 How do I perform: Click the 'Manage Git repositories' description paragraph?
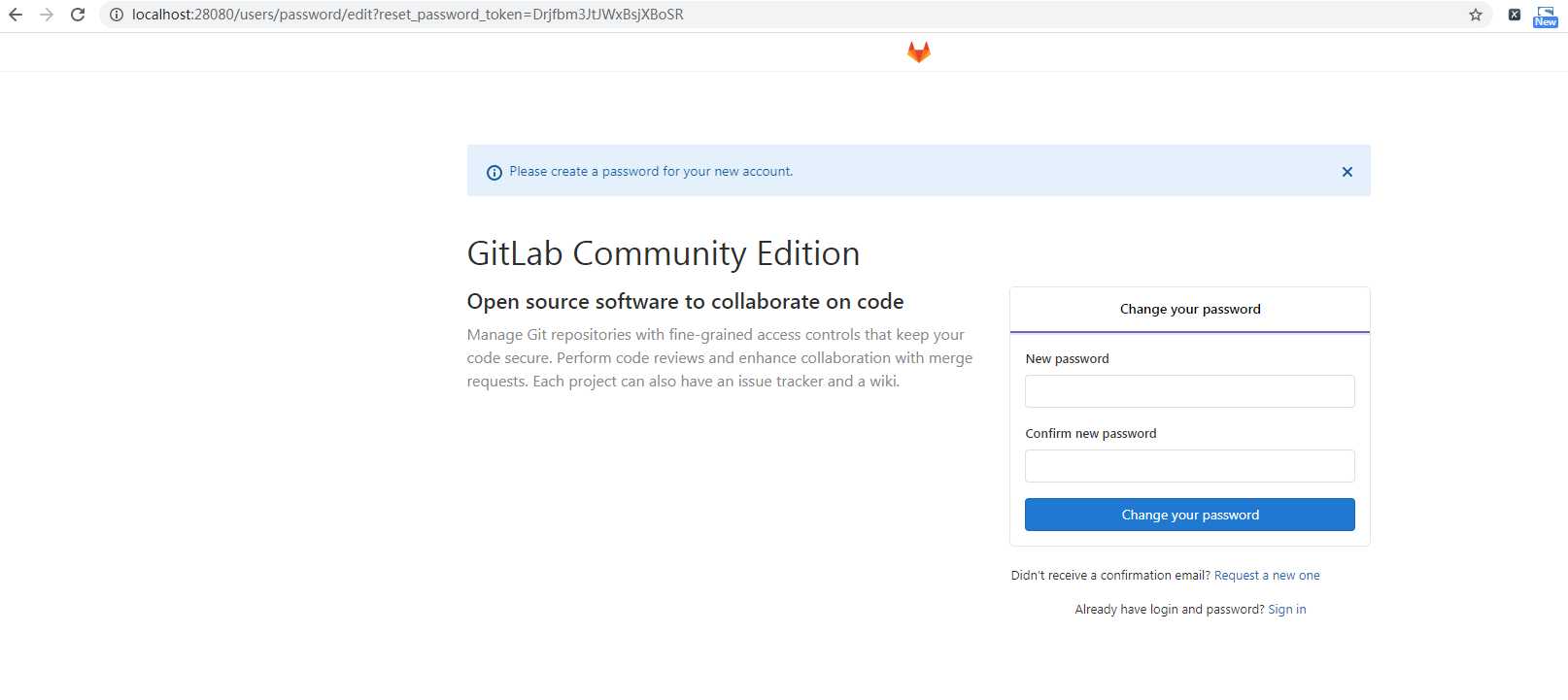coord(720,358)
